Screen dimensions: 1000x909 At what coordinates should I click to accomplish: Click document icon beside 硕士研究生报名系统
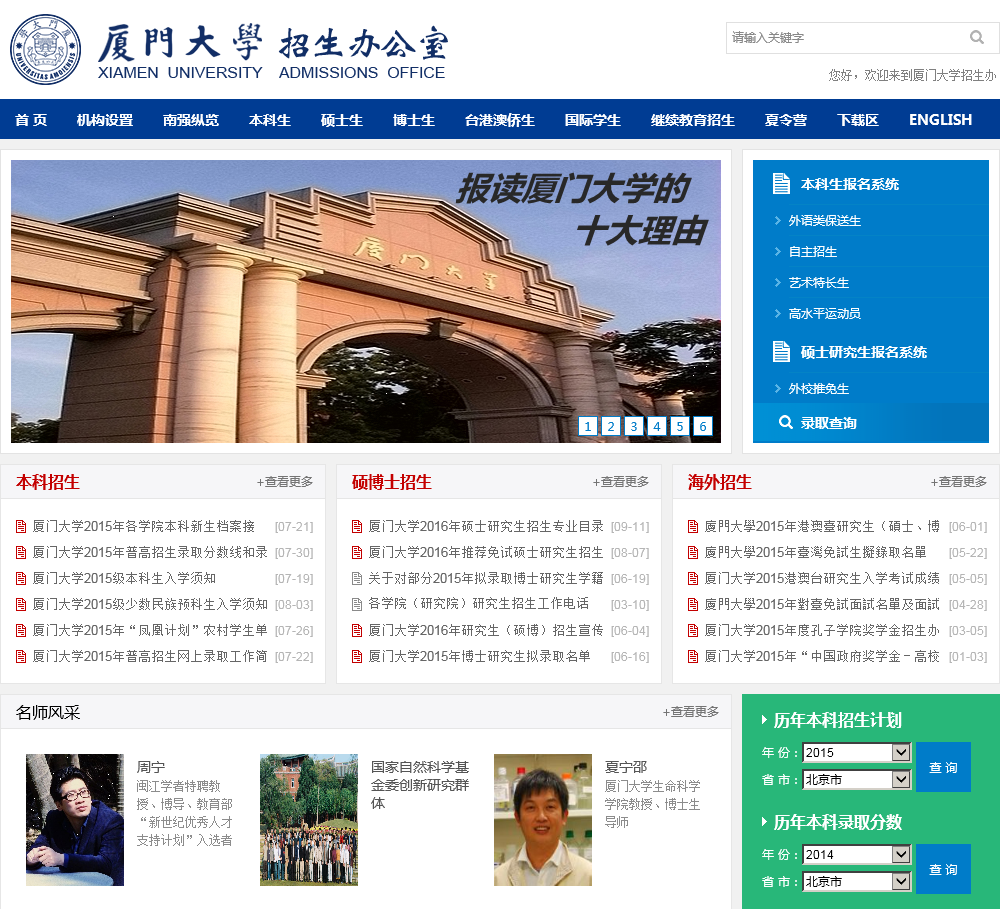click(781, 351)
